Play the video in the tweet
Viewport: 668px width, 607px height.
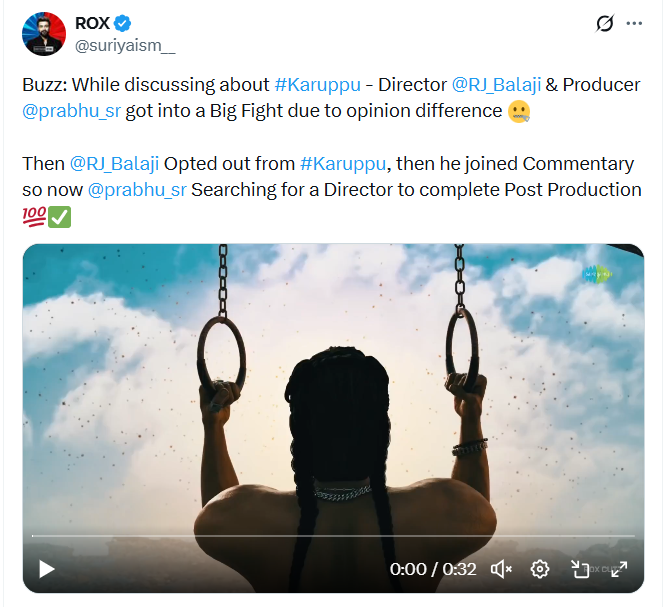46,569
